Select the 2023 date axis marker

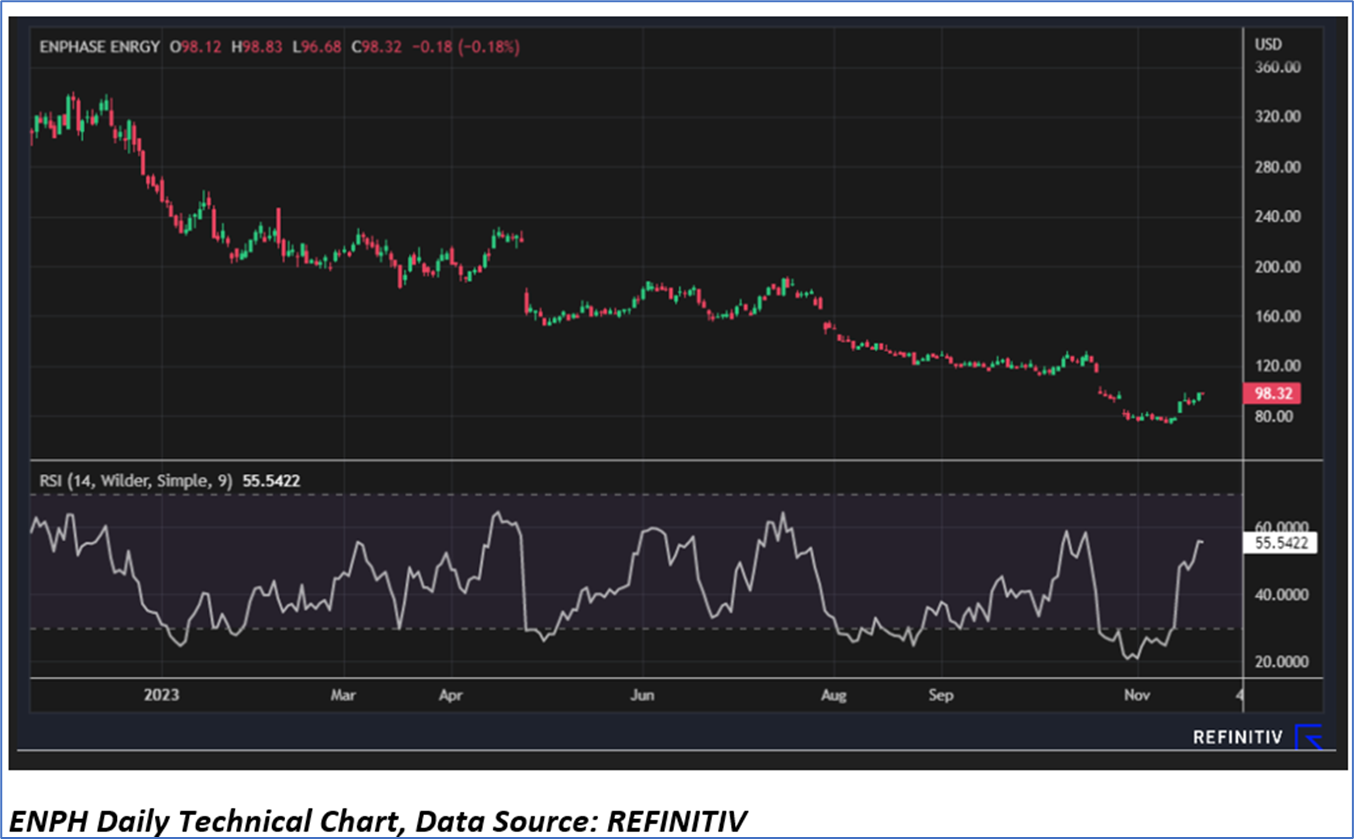[x=161, y=694]
